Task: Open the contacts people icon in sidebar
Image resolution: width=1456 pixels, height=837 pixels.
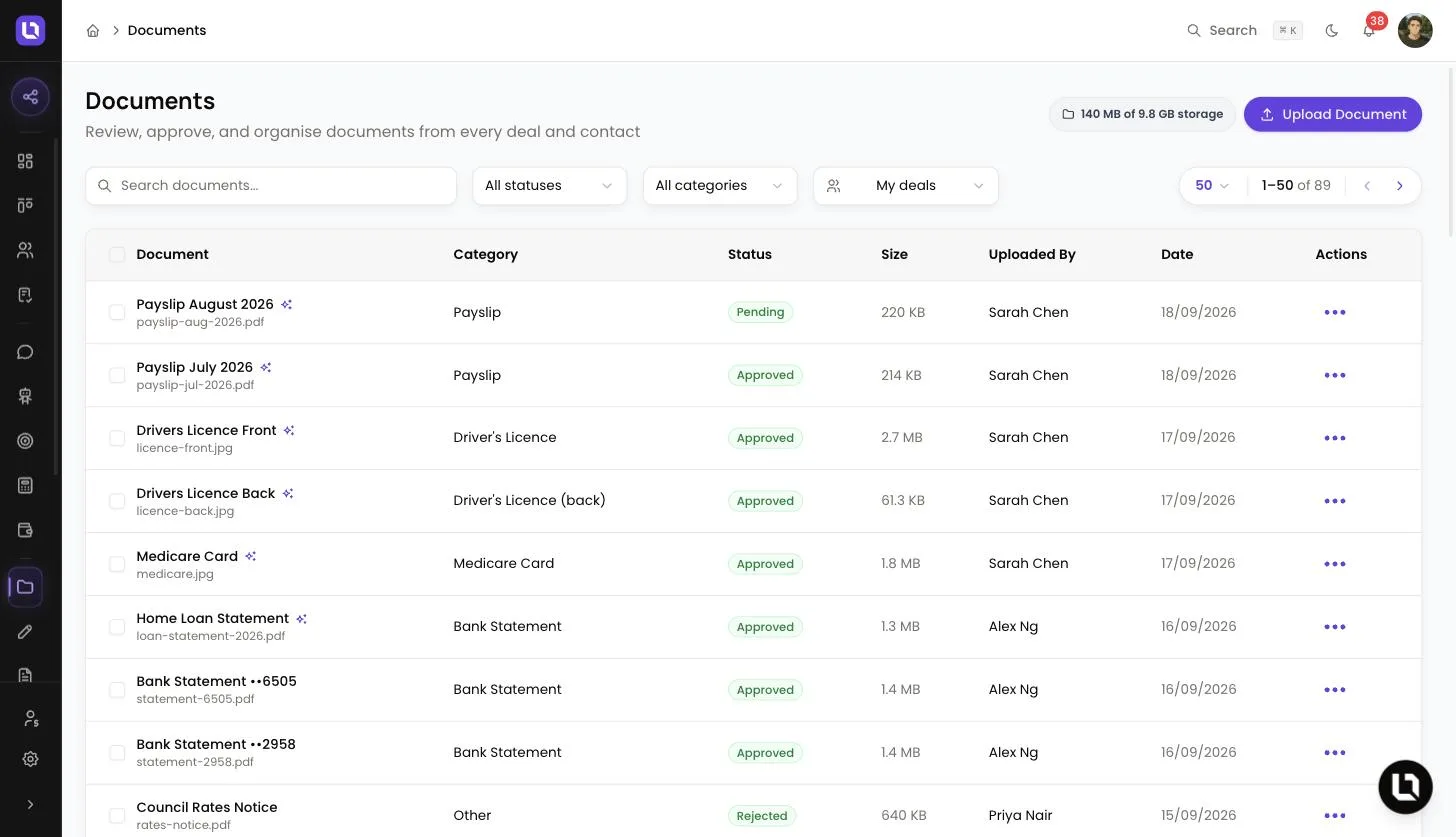Action: [x=26, y=250]
